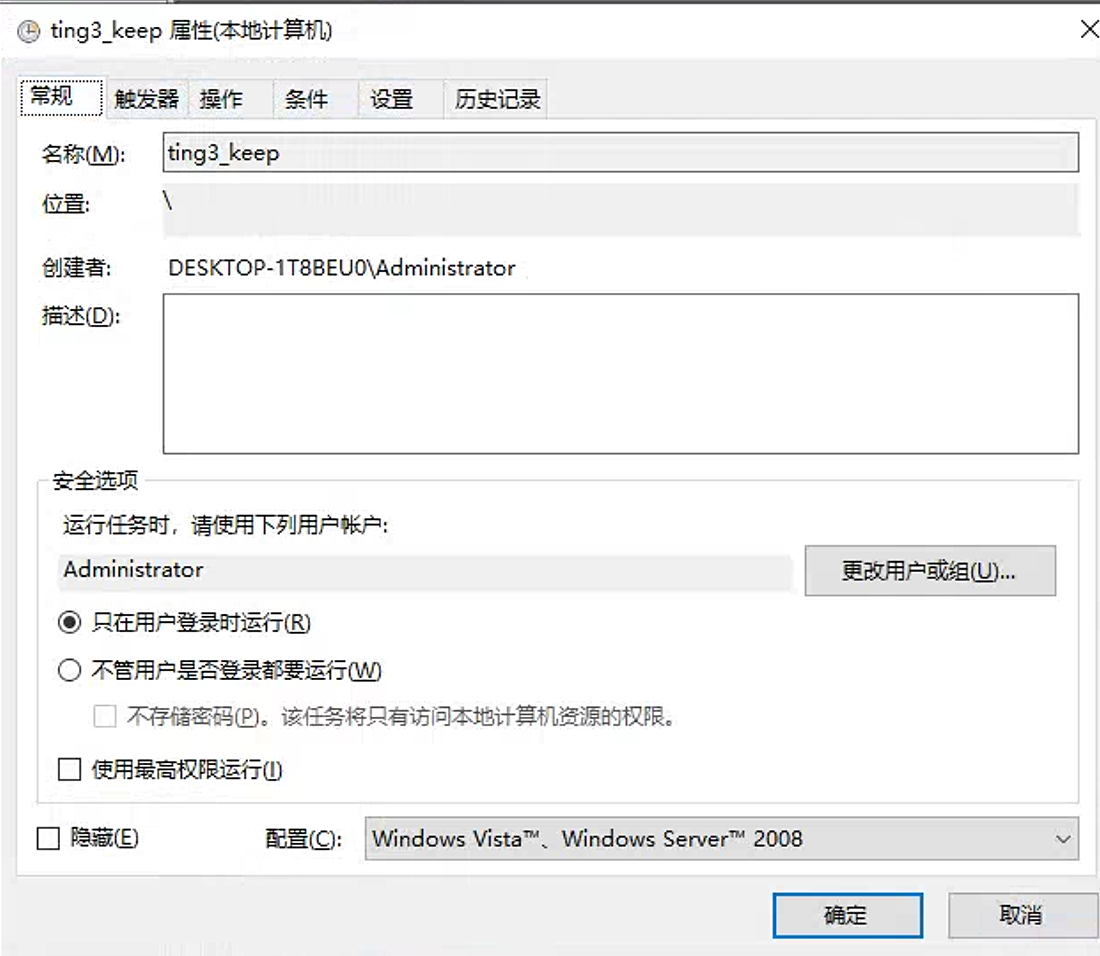Close the ting3_keep properties dialog
1100x956 pixels.
click(1089, 29)
